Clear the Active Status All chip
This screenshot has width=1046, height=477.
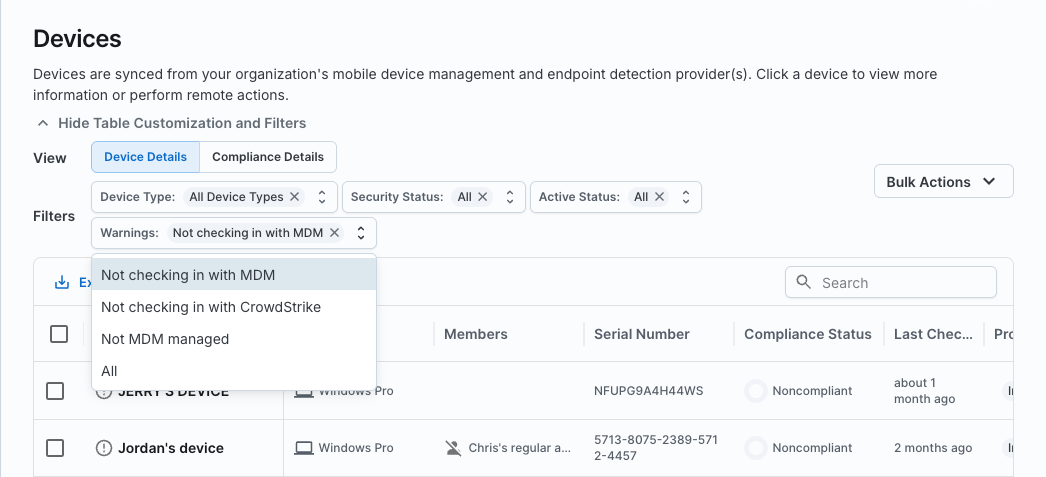(x=659, y=197)
